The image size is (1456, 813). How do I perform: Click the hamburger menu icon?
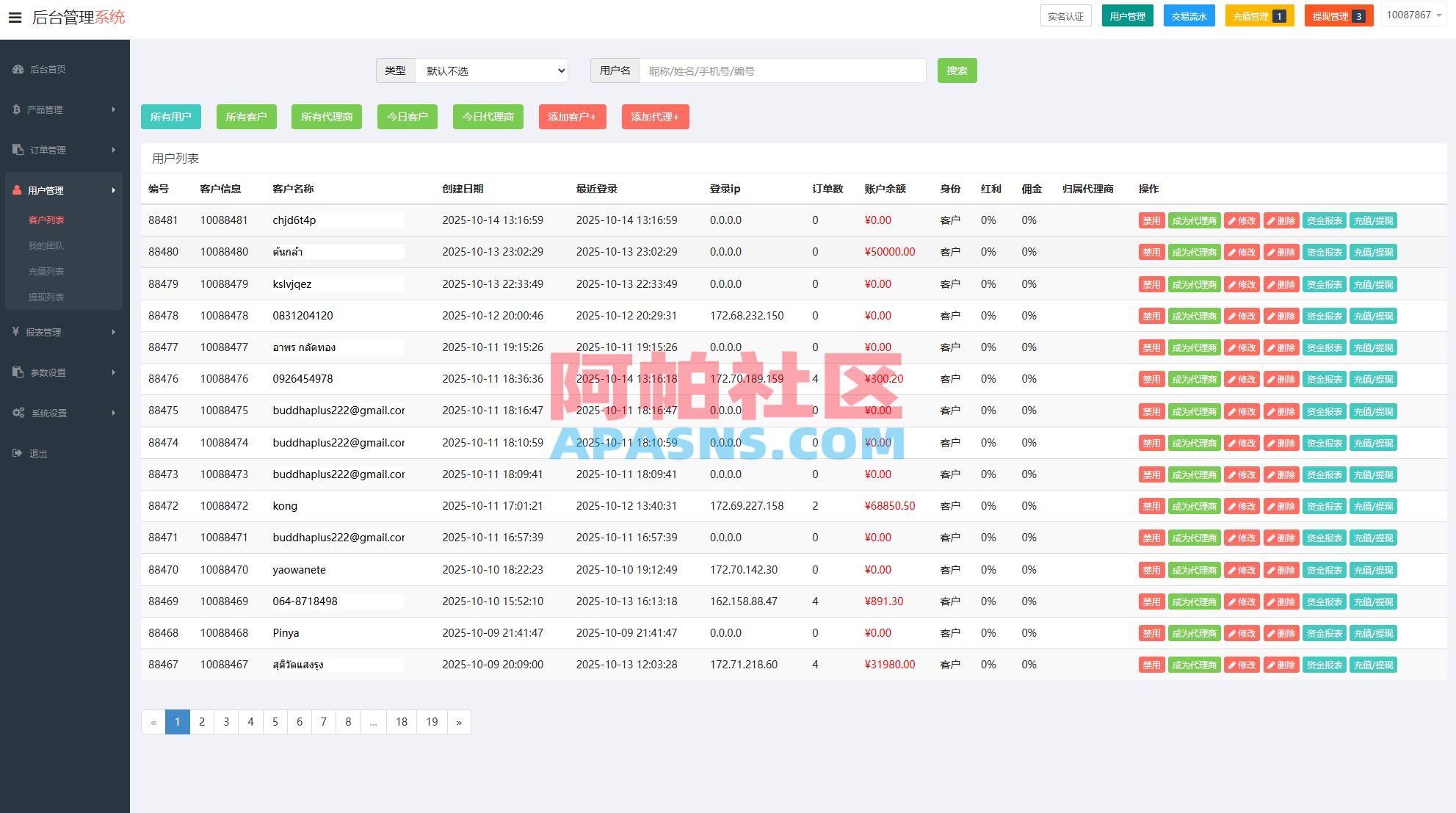(x=15, y=18)
